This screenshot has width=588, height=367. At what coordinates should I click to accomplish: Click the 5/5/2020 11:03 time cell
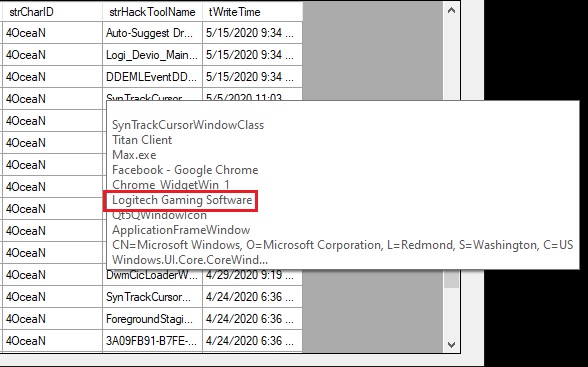252,95
